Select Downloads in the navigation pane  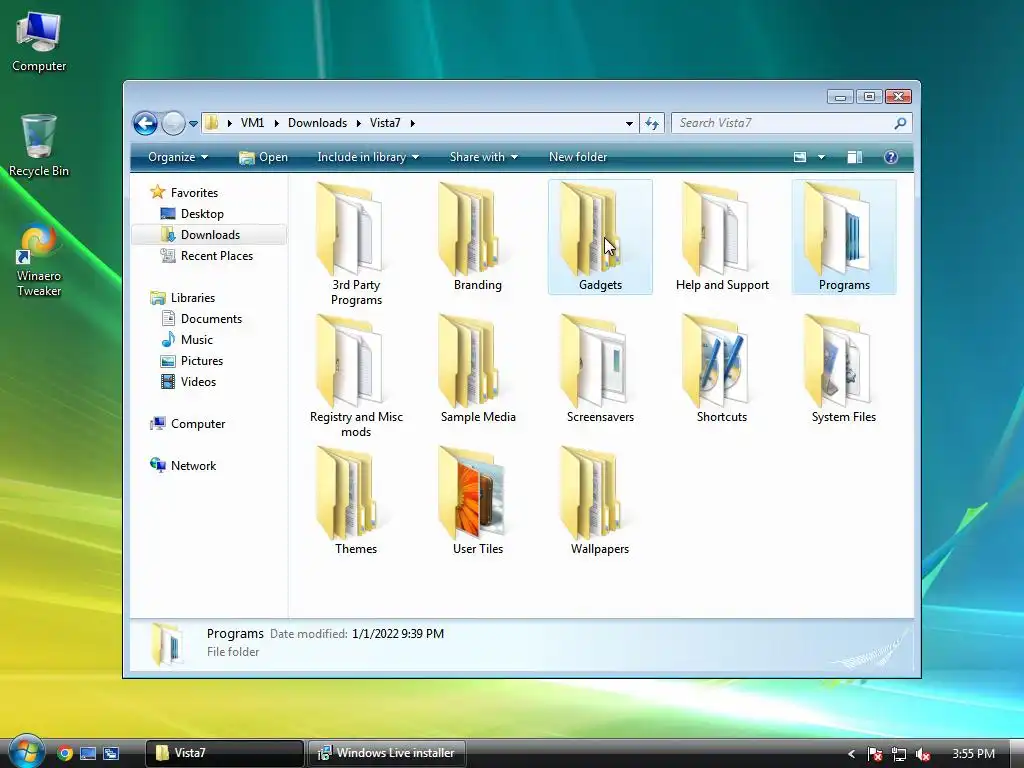[x=210, y=234]
